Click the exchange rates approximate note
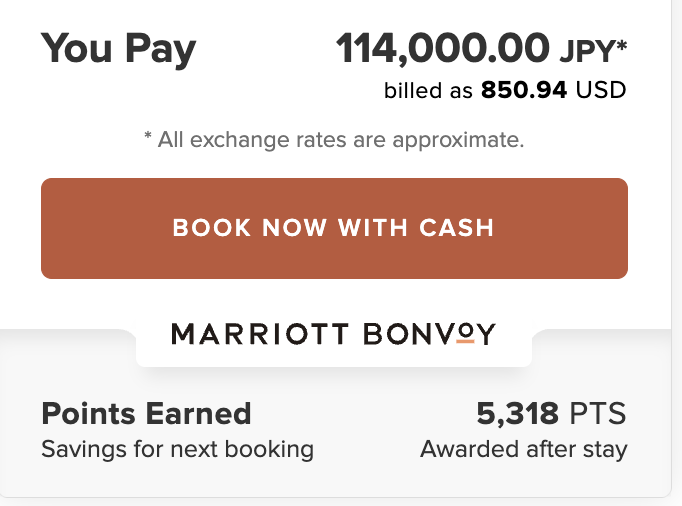This screenshot has height=506, width=682. coord(334,139)
